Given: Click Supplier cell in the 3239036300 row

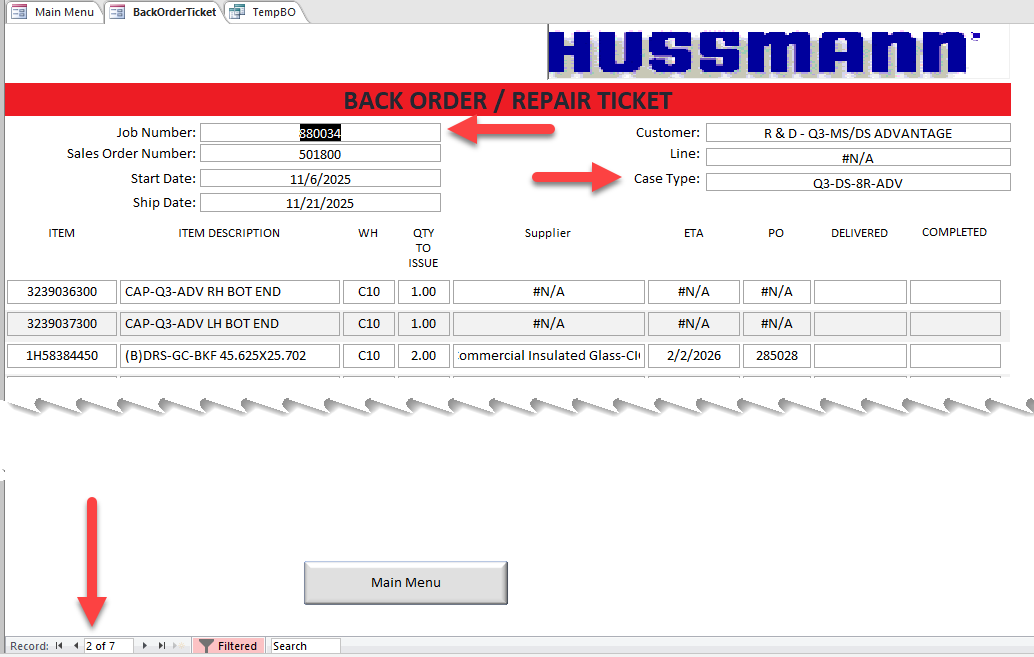Looking at the screenshot, I should [549, 292].
